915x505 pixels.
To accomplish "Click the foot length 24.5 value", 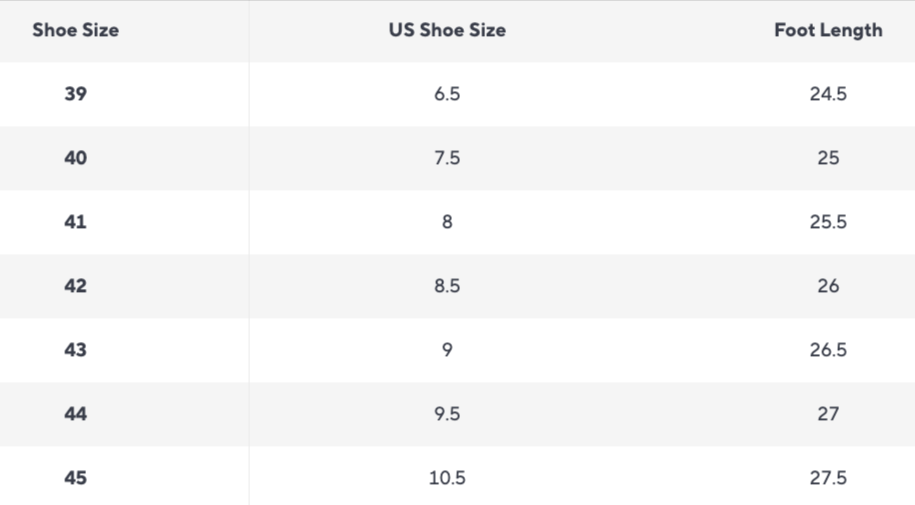I will coord(828,94).
